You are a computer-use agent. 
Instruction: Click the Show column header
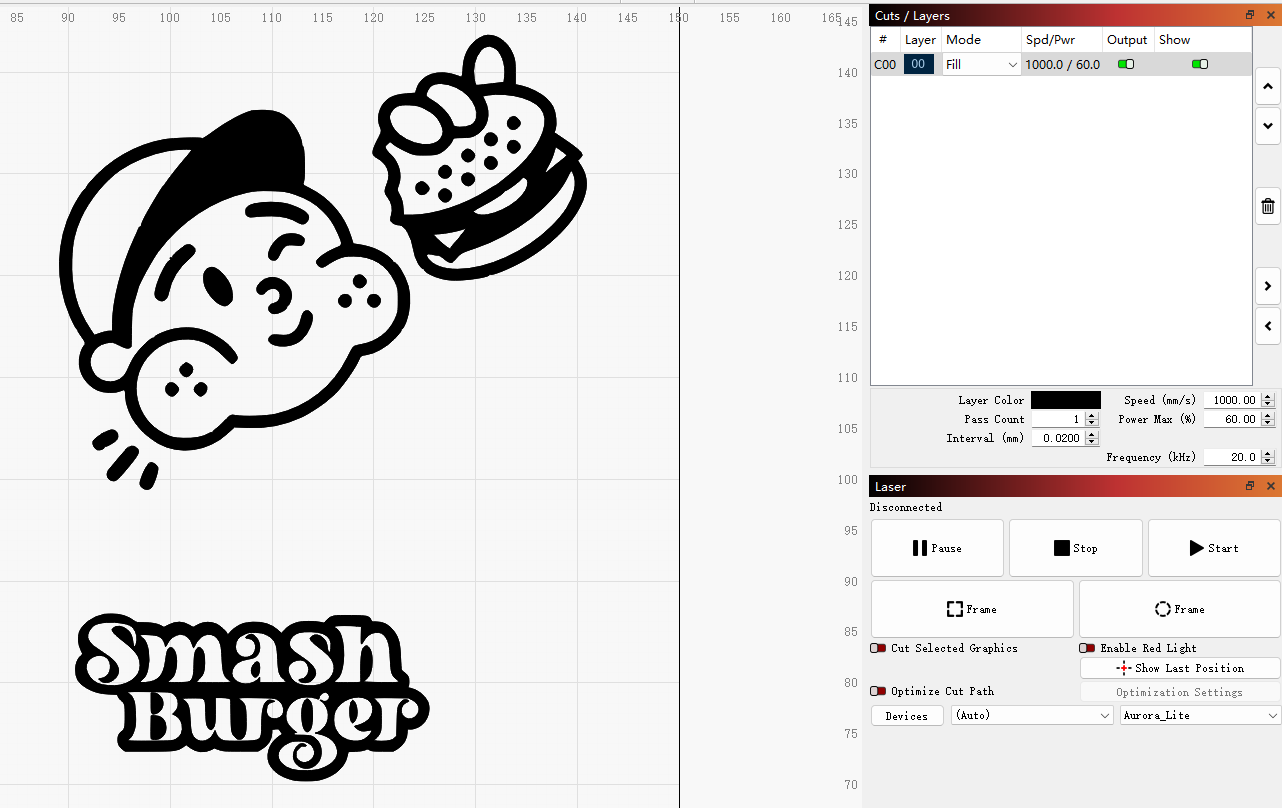click(x=1202, y=40)
